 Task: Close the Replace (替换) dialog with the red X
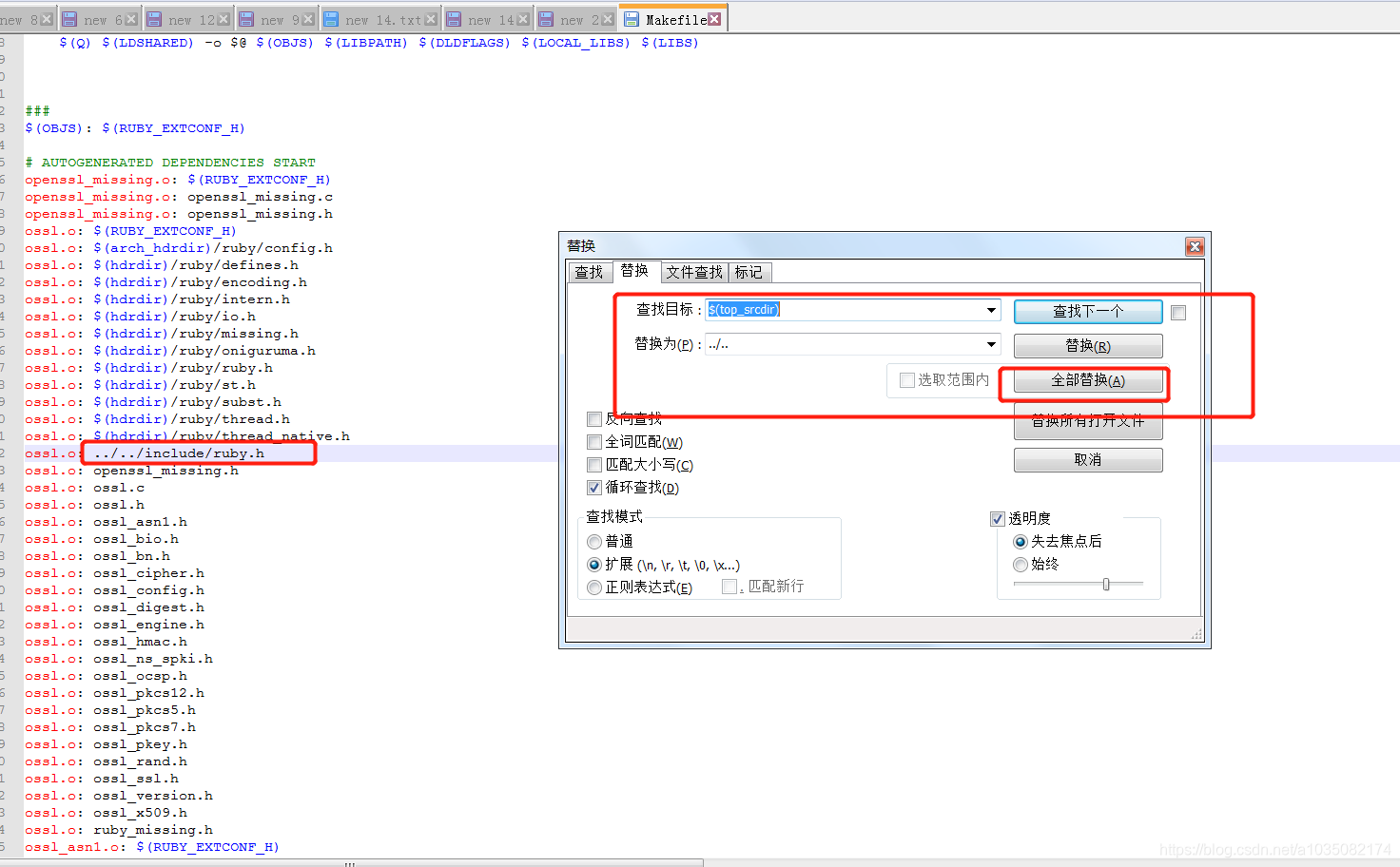point(1195,247)
